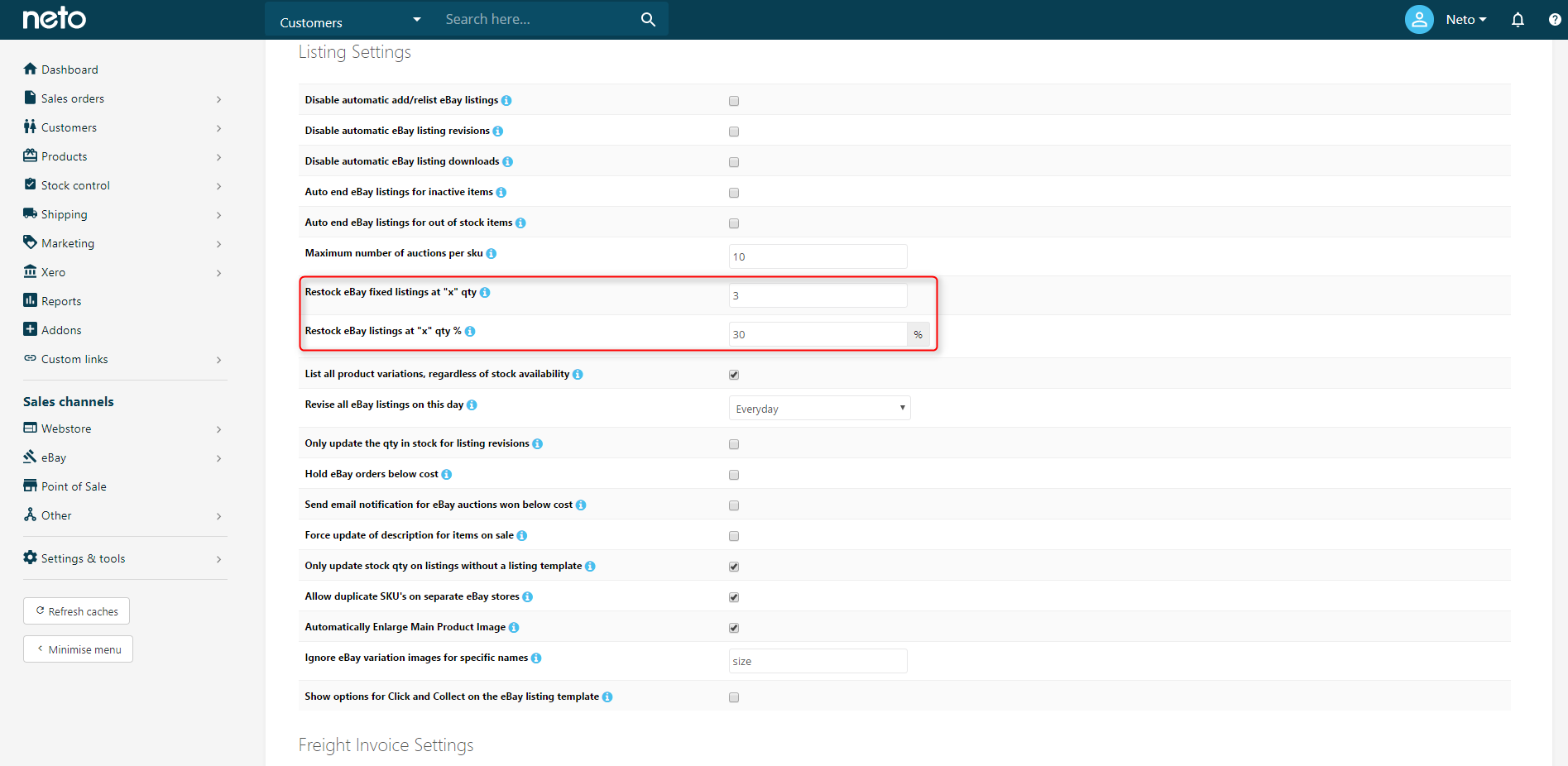
Task: Show info for Disable automatic add/relist eBay listings
Action: pos(506,100)
